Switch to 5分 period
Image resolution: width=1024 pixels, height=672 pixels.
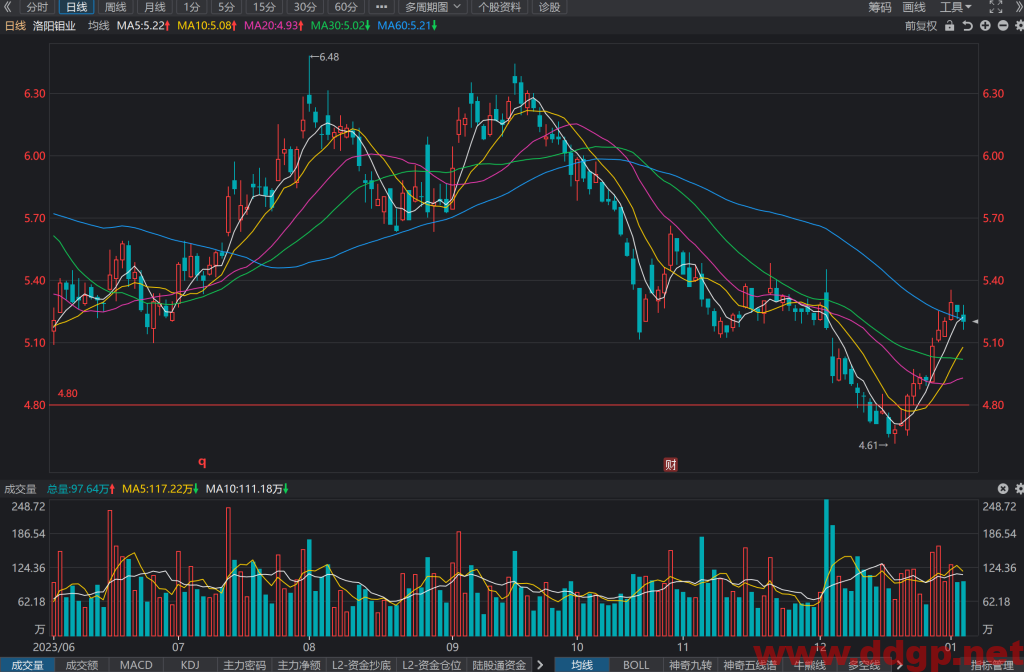point(226,7)
